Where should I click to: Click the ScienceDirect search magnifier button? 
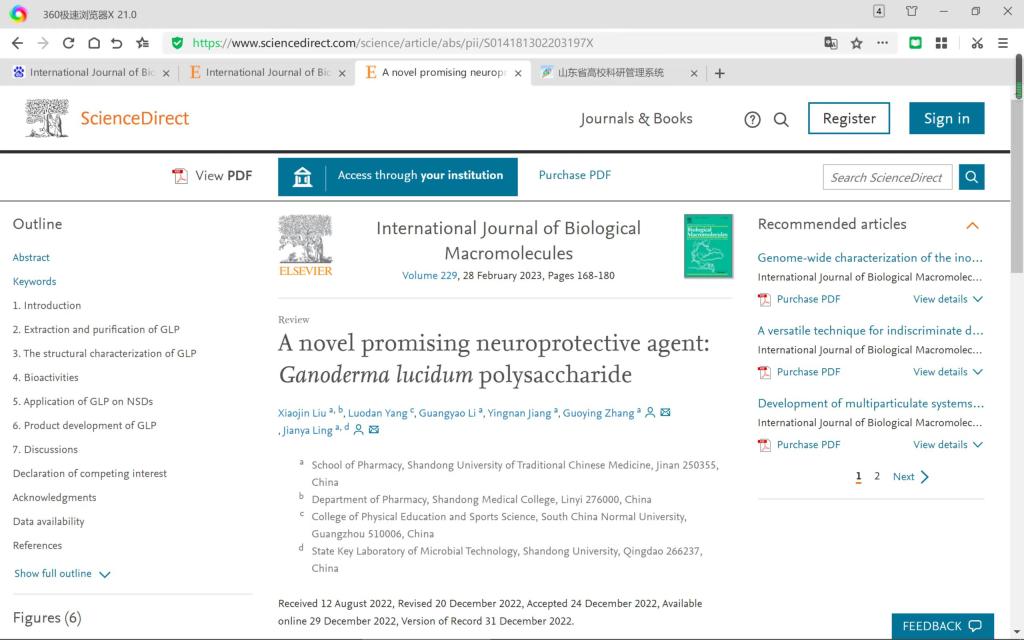click(x=971, y=177)
